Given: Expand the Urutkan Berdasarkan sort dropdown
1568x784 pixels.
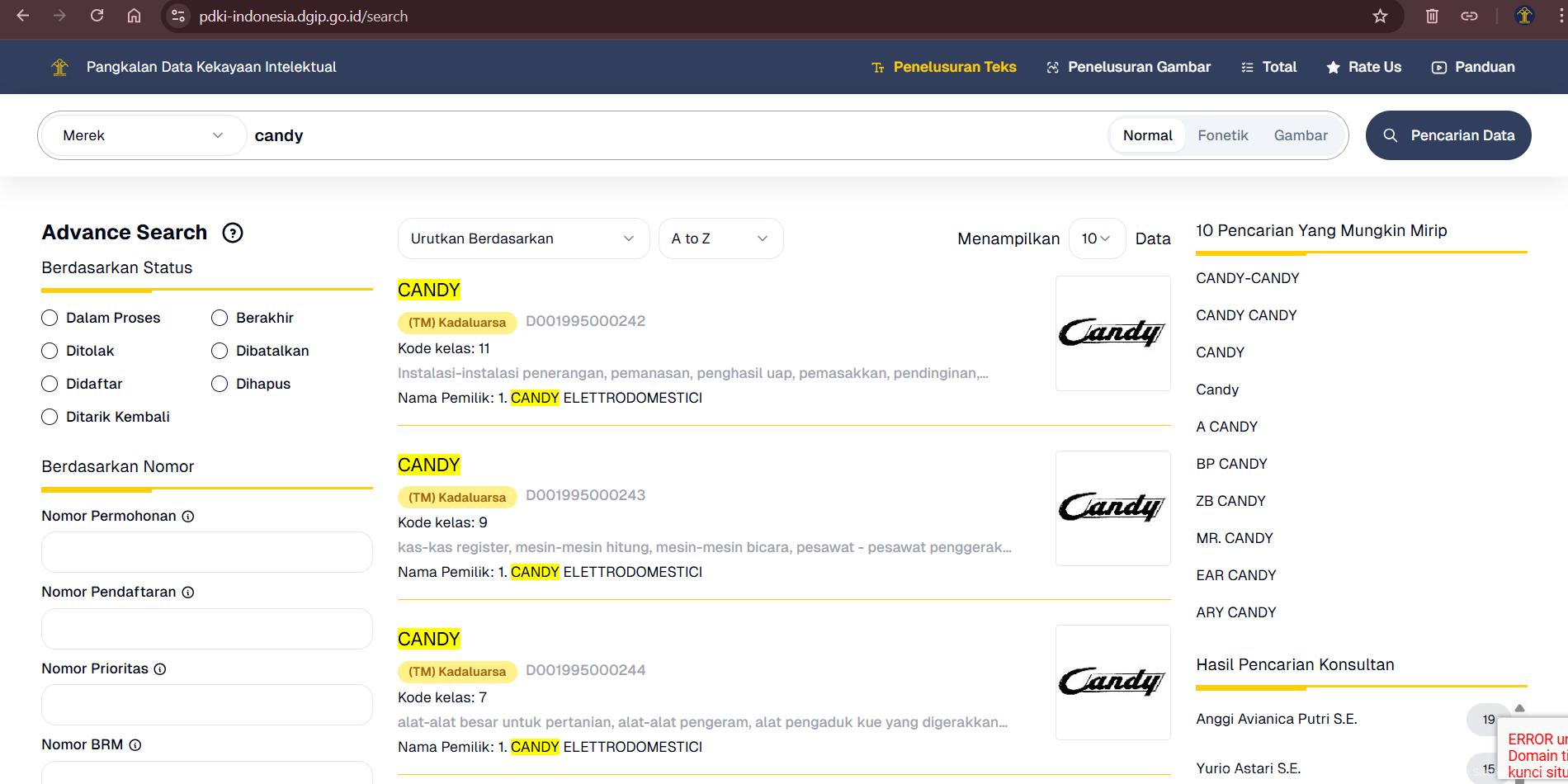Looking at the screenshot, I should pos(523,239).
